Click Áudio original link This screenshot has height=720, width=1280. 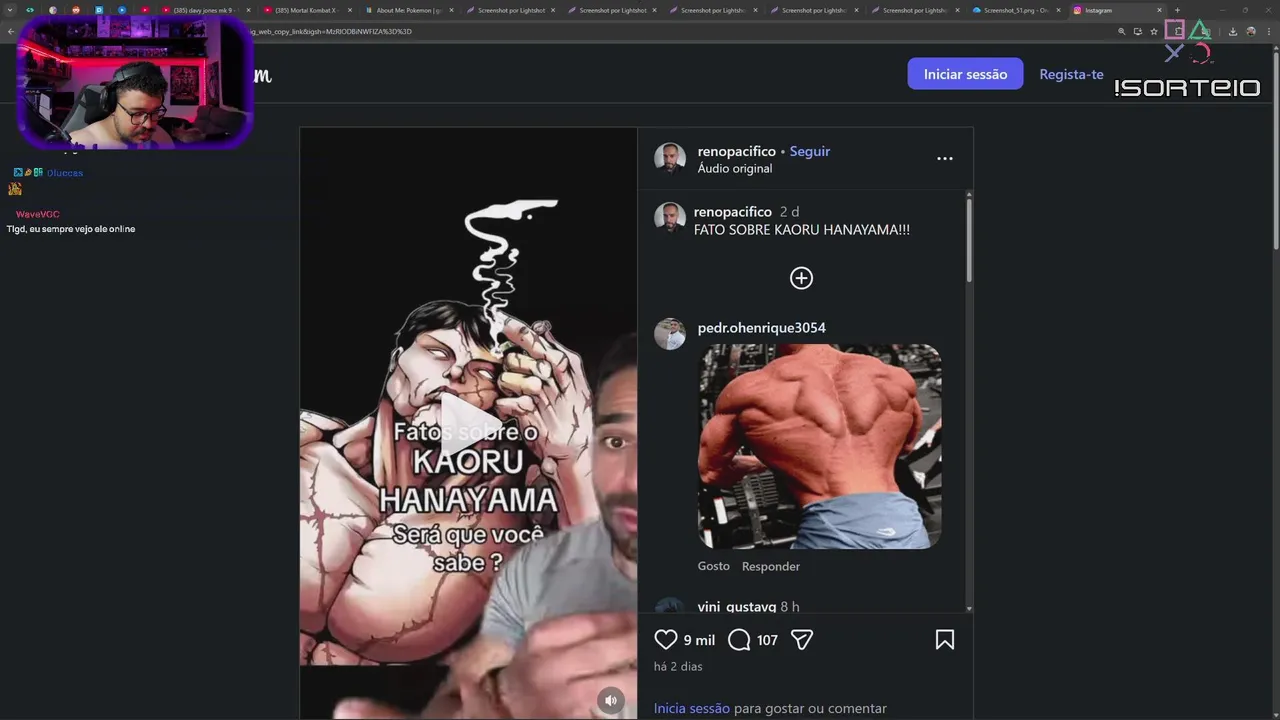click(x=735, y=168)
